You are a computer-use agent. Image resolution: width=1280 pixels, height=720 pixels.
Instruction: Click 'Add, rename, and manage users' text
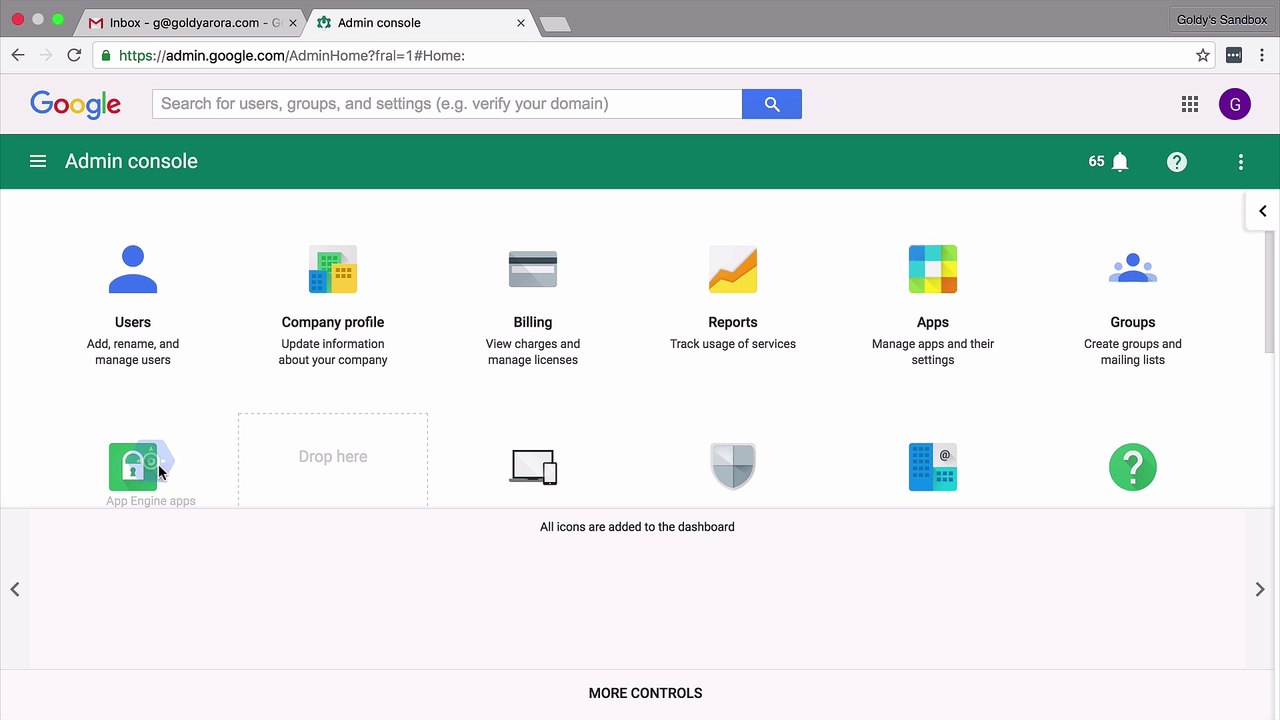133,352
